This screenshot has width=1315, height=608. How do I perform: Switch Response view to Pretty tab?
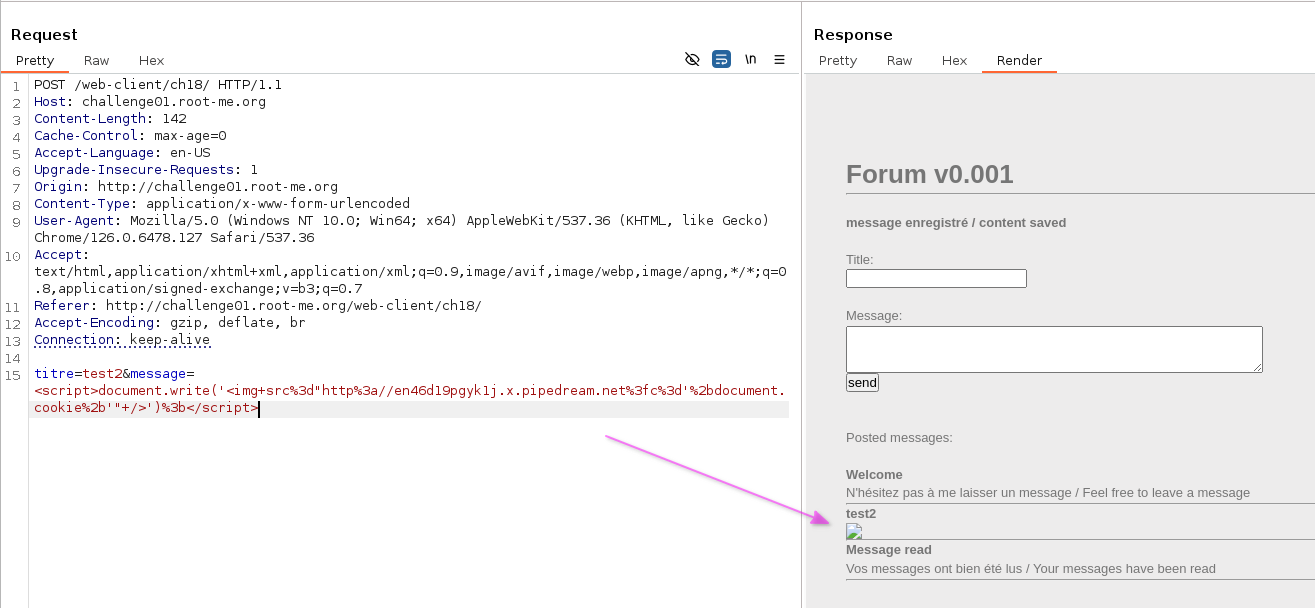(838, 61)
